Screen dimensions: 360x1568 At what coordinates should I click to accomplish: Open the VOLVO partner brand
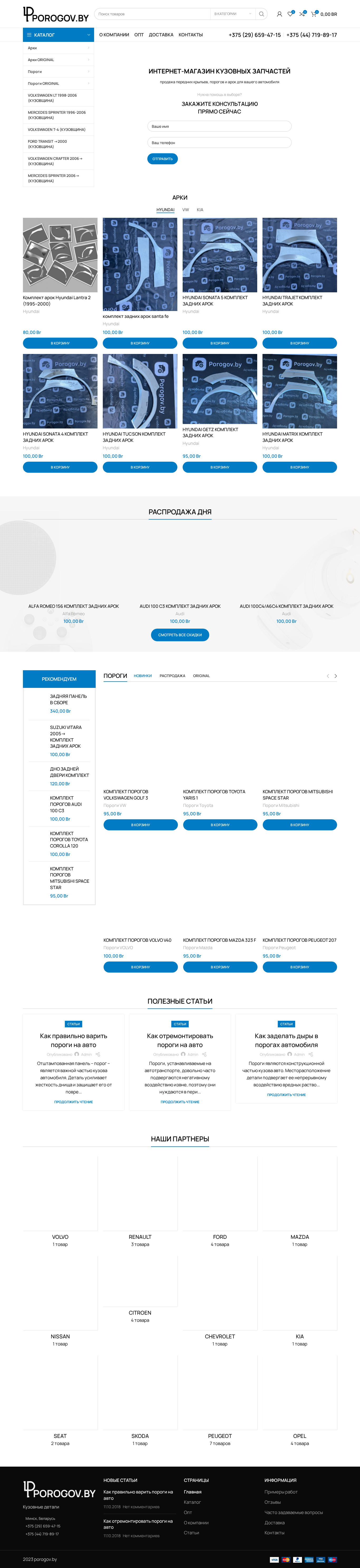coord(60,1237)
